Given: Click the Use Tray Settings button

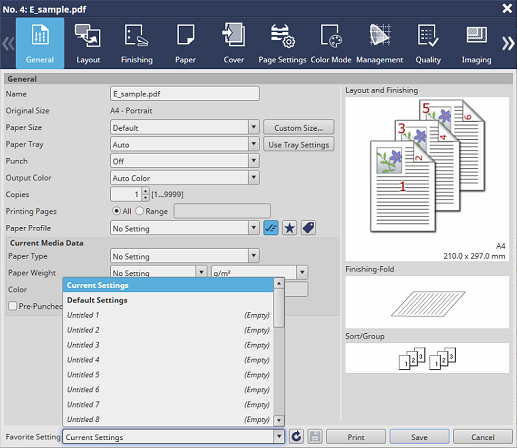Looking at the screenshot, I should click(x=299, y=144).
